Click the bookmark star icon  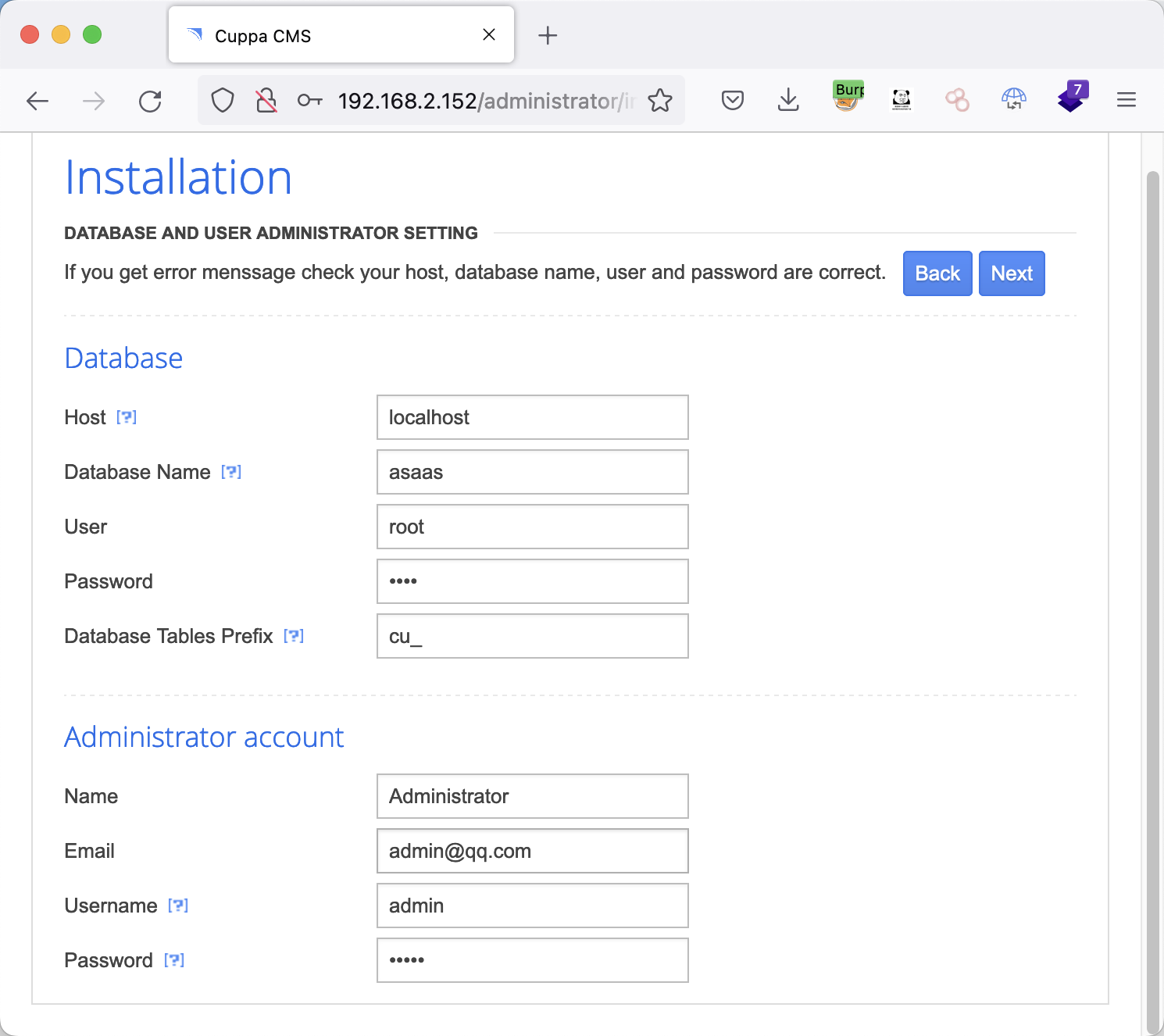coord(660,100)
